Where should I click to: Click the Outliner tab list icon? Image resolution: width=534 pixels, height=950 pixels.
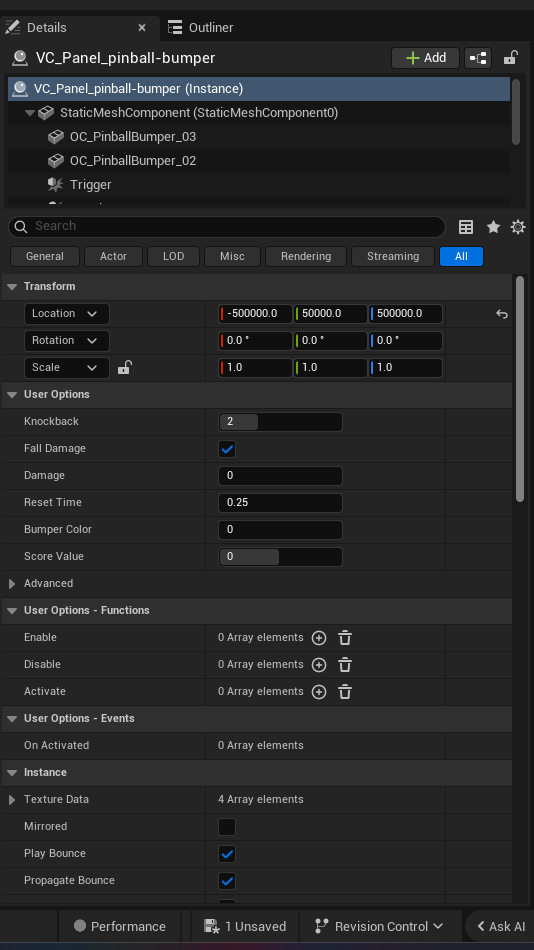click(x=175, y=27)
